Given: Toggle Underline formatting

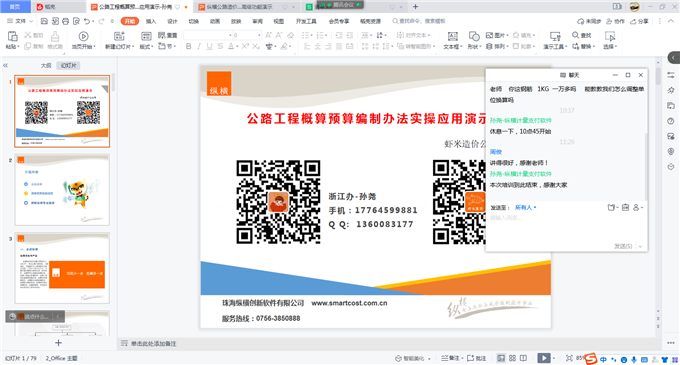Looking at the screenshot, I should 209,46.
